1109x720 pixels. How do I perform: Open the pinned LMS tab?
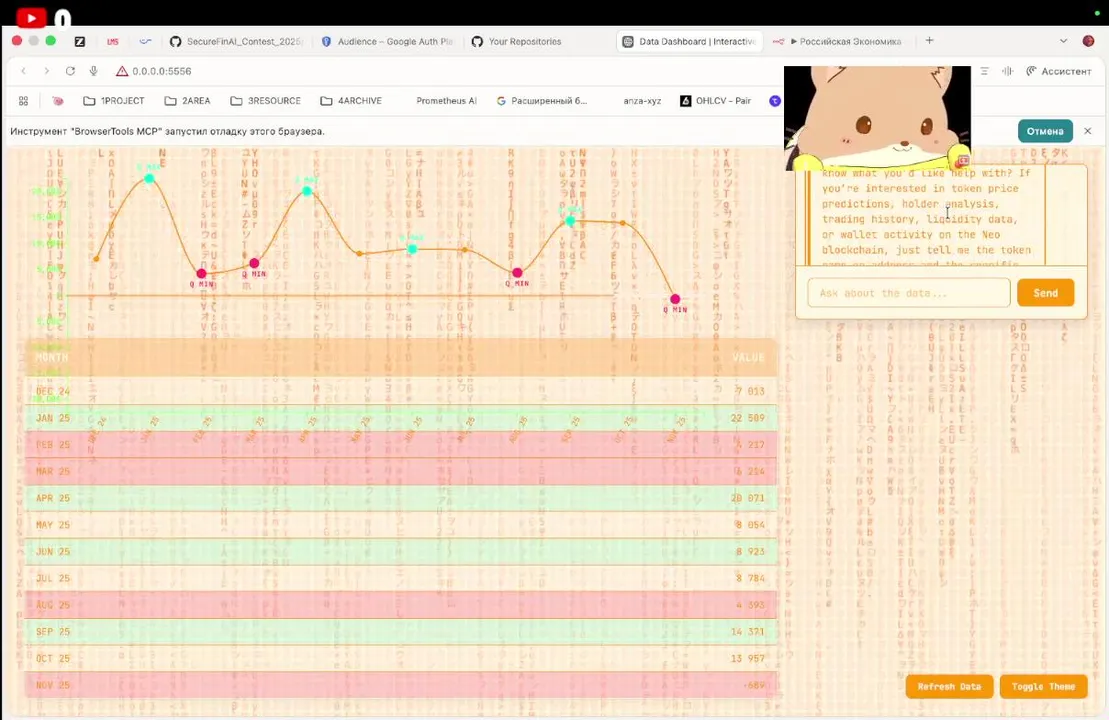[112, 41]
